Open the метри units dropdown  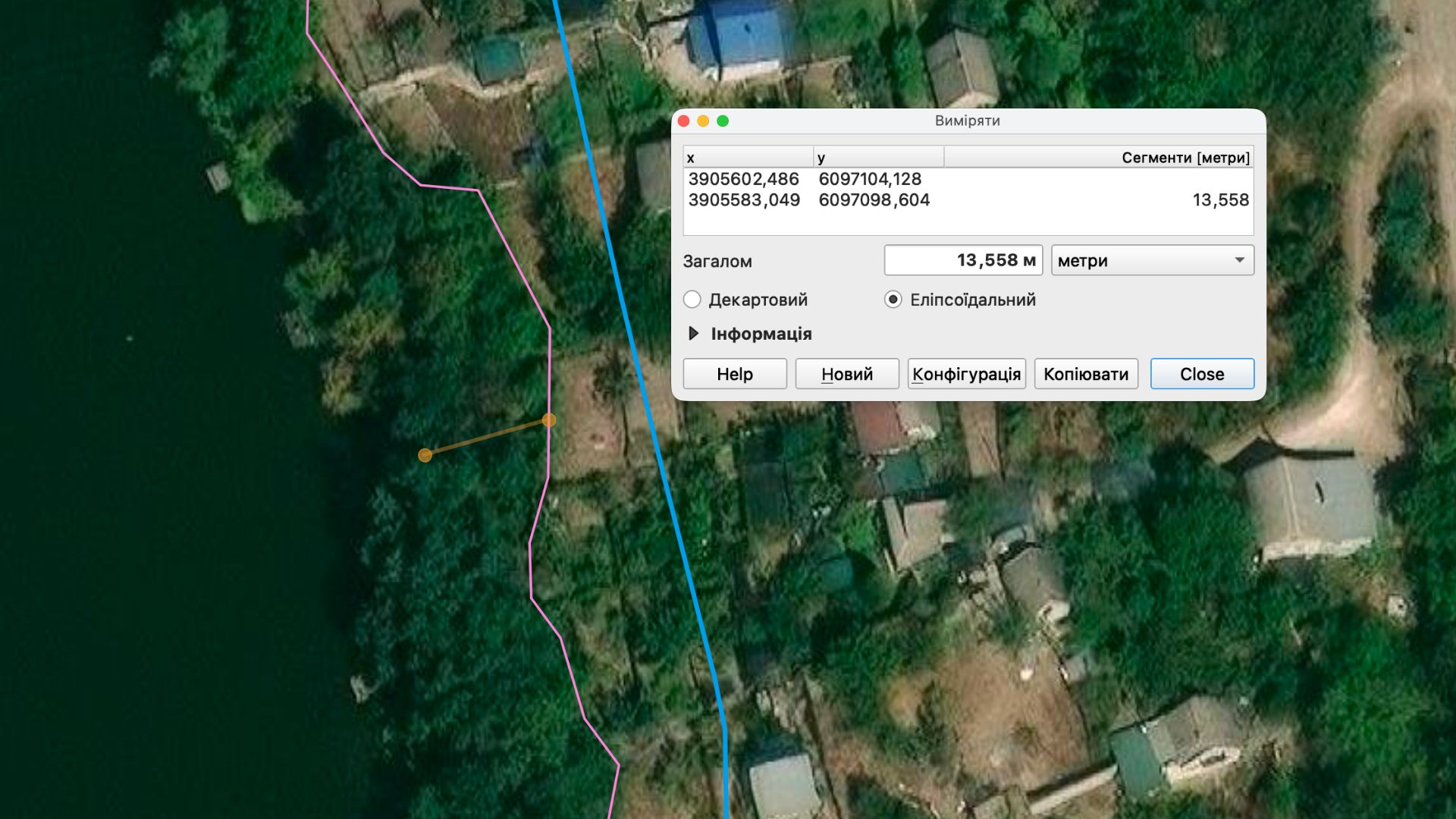click(1152, 260)
